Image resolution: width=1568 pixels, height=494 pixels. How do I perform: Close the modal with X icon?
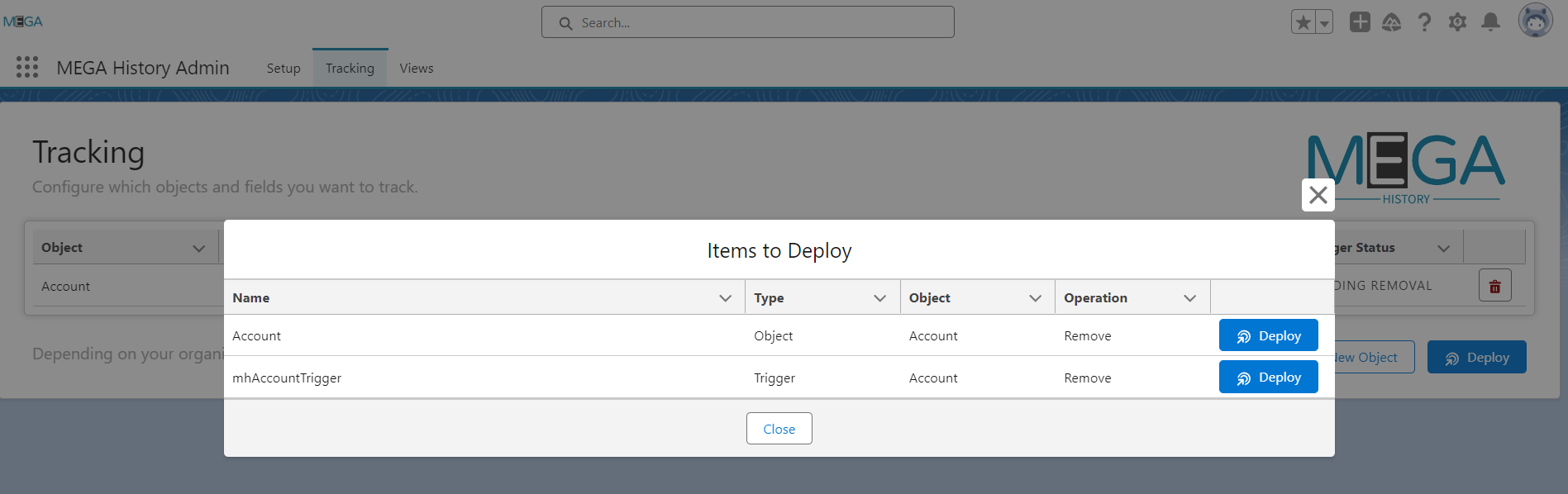tap(1318, 195)
